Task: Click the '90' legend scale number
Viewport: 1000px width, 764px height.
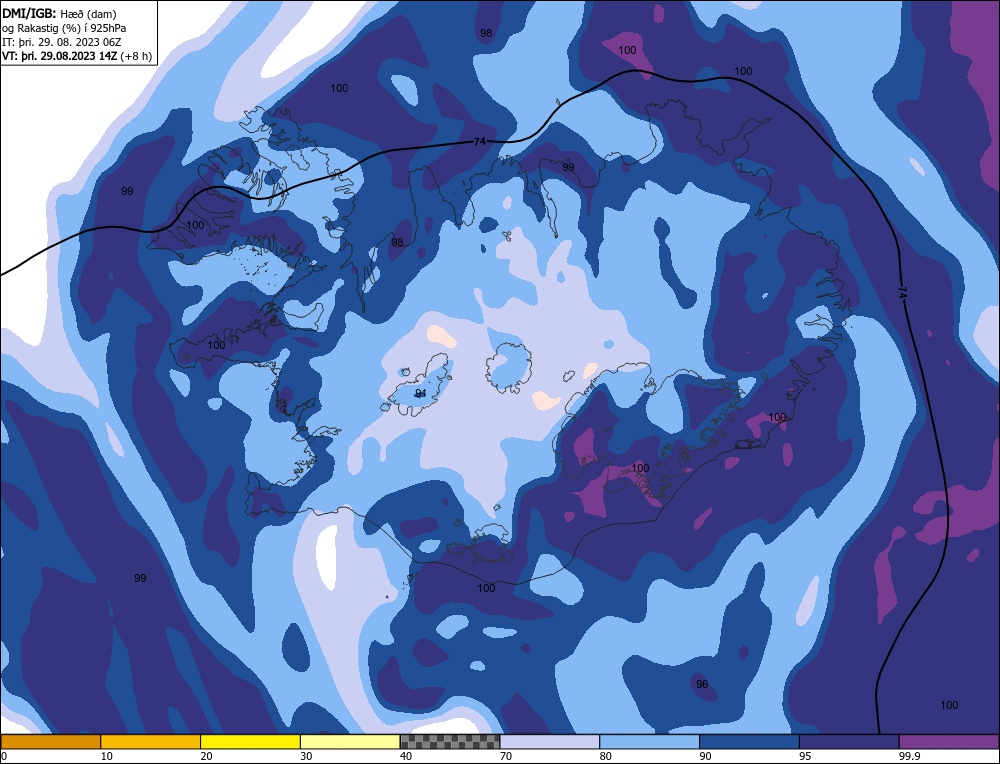Action: (705, 756)
